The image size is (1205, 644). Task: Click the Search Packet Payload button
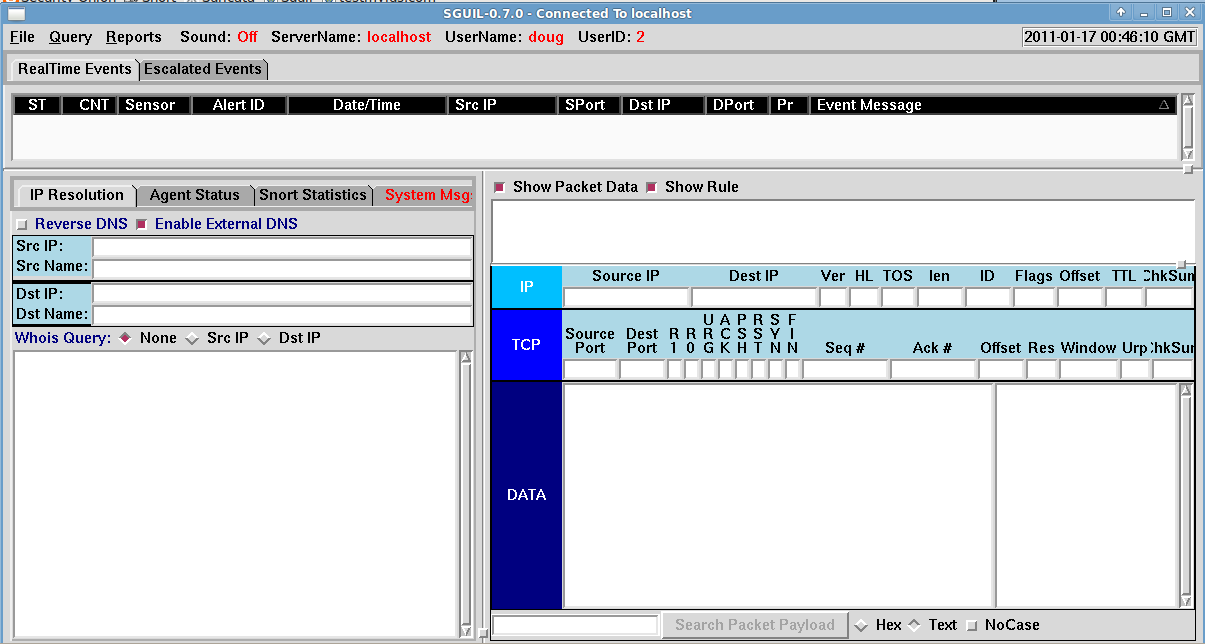pyautogui.click(x=754, y=624)
